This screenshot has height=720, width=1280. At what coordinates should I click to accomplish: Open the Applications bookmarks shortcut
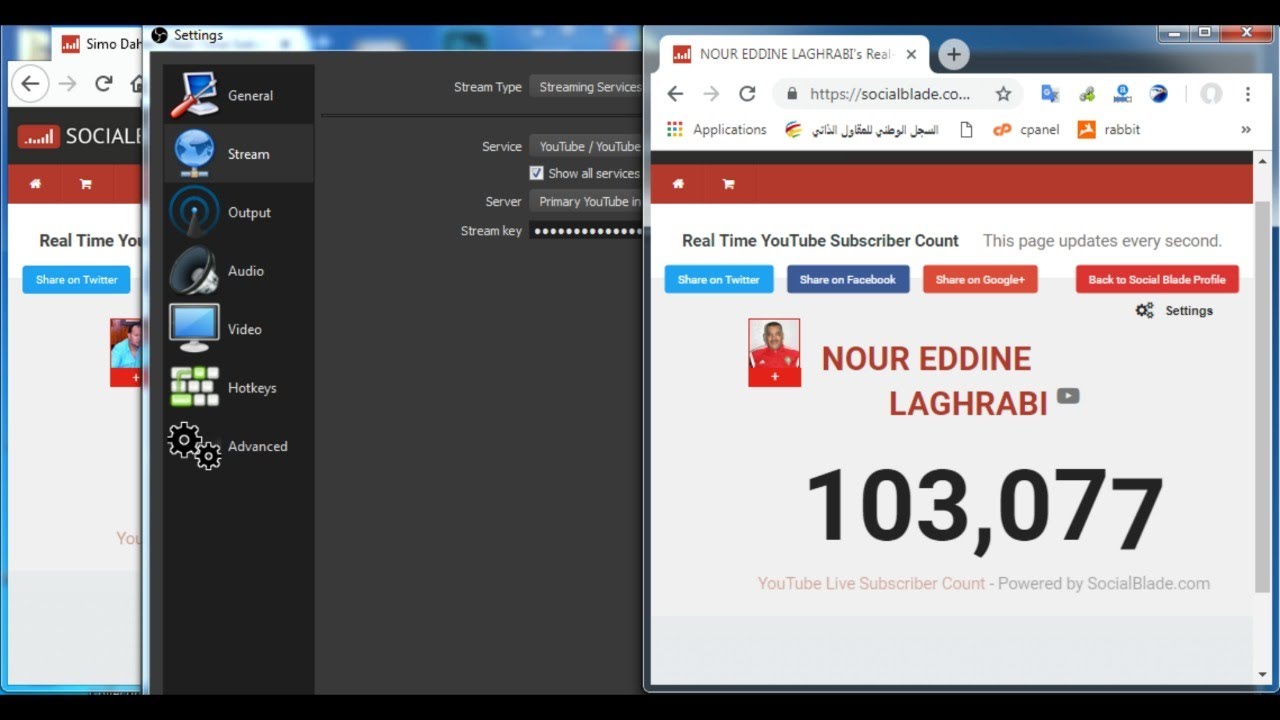[x=716, y=130]
